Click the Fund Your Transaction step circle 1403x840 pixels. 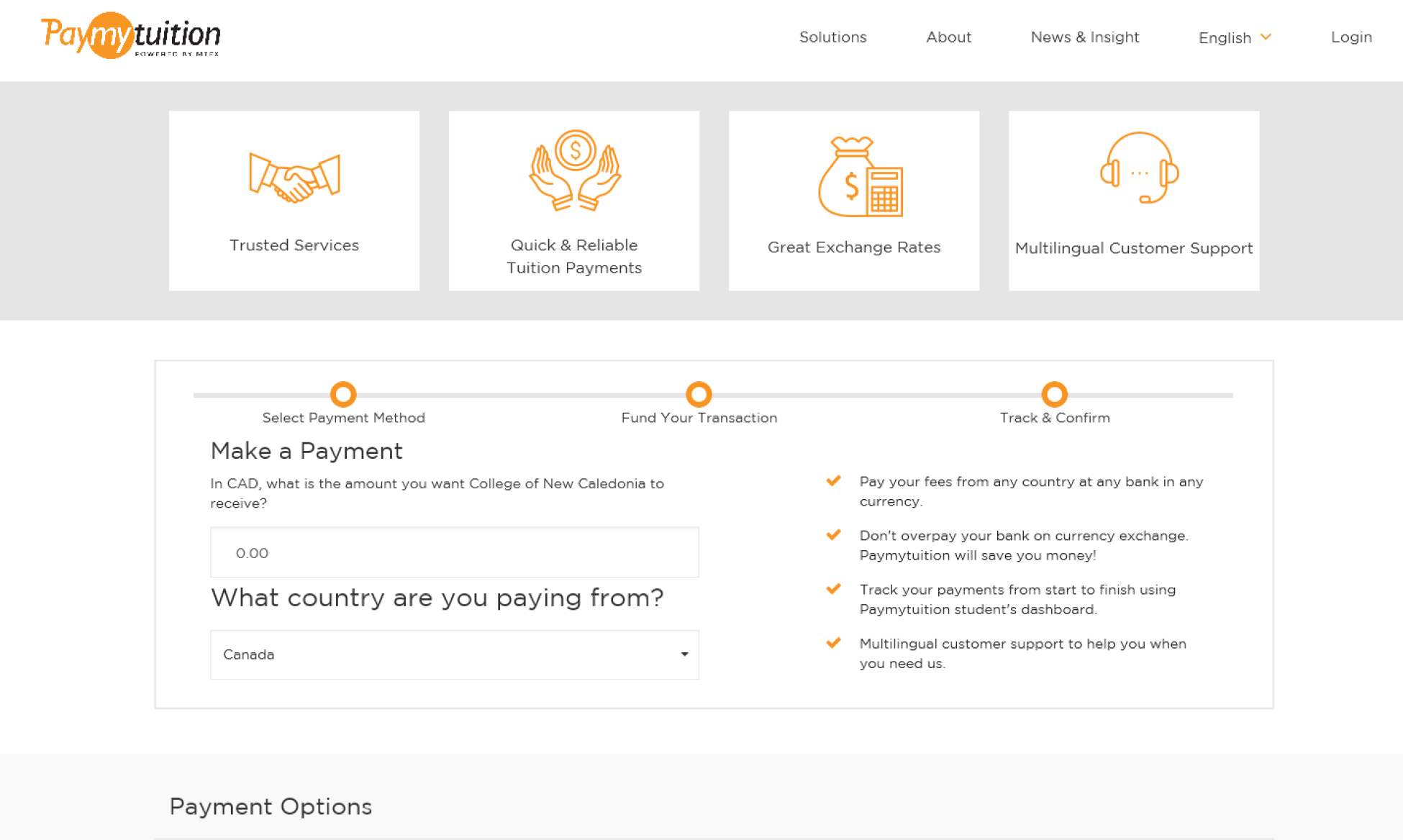pos(699,394)
